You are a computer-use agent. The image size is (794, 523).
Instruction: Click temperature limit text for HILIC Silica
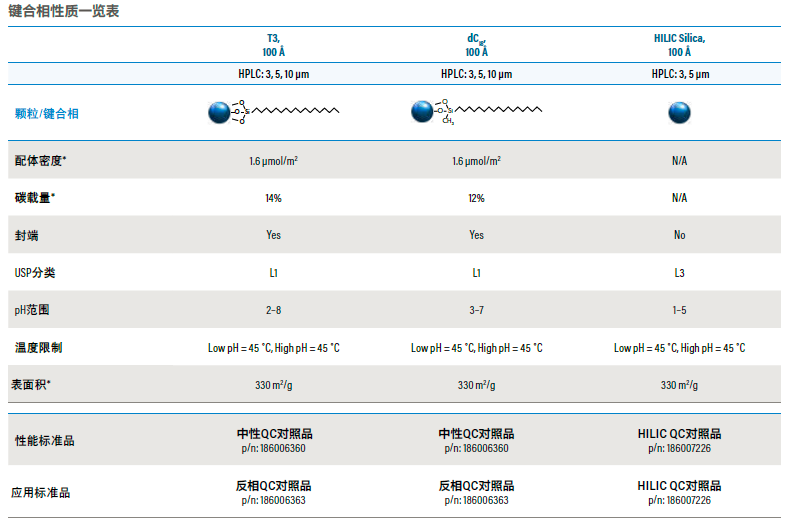pos(680,348)
